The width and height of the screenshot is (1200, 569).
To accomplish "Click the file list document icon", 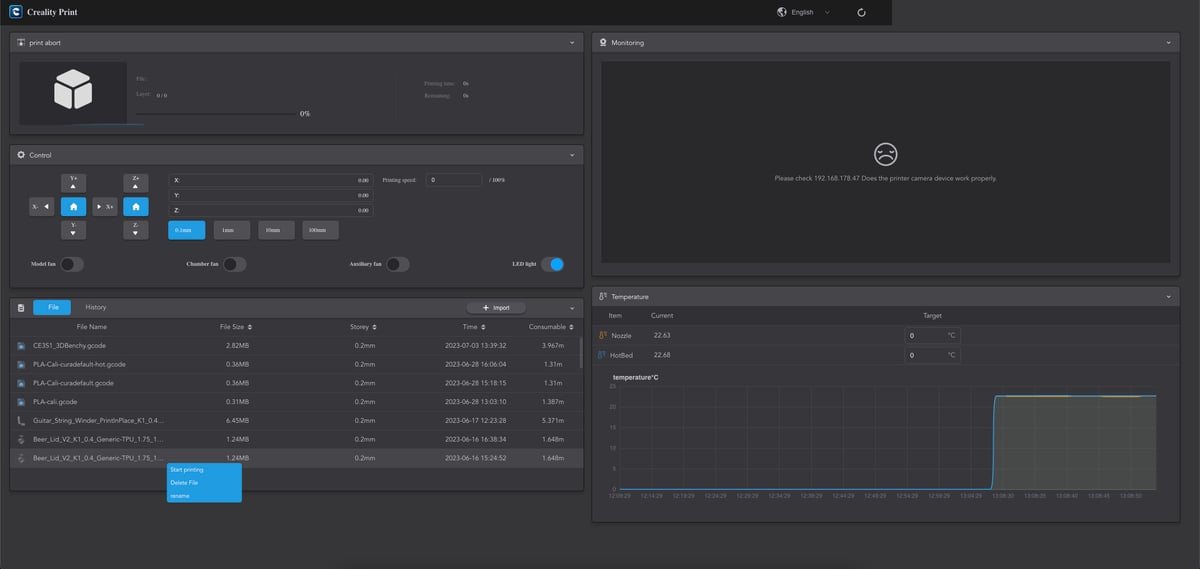I will click(x=21, y=308).
